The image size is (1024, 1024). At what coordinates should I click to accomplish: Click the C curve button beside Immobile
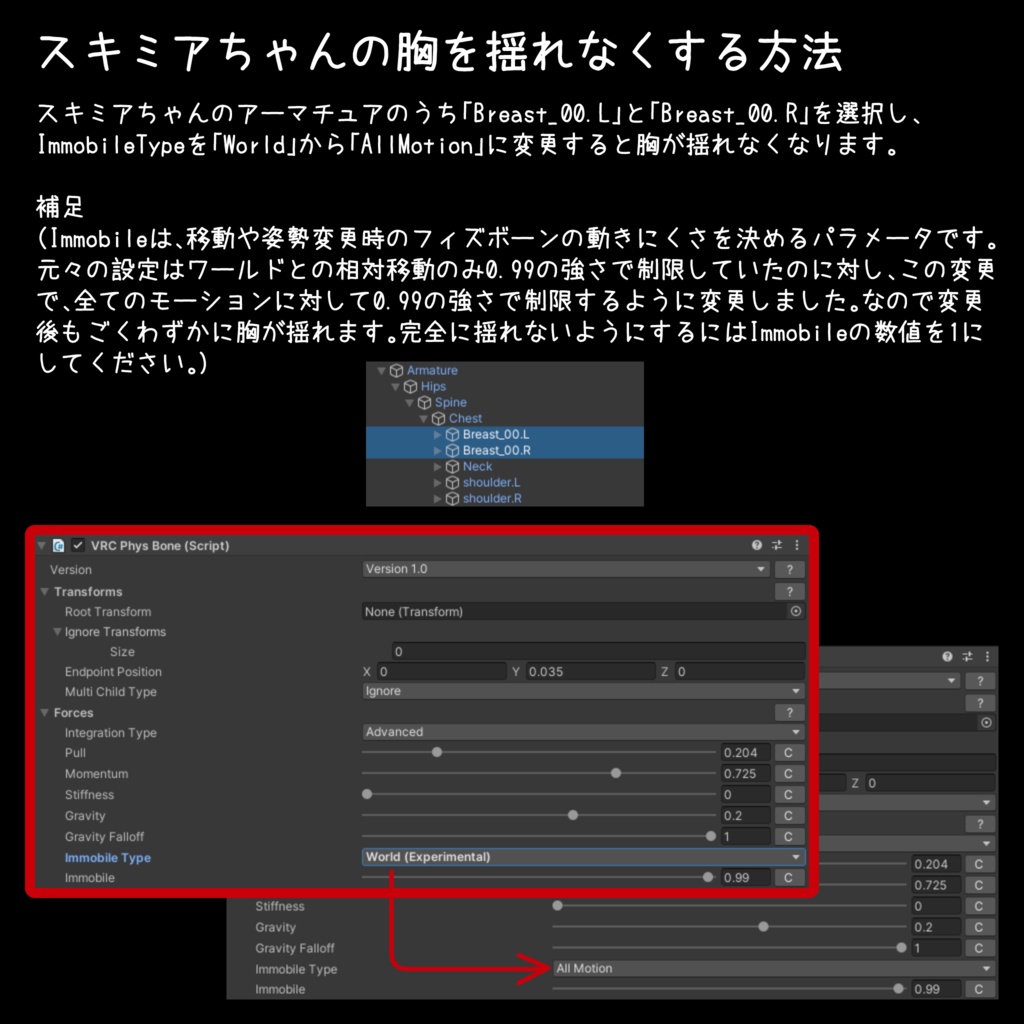pyautogui.click(x=788, y=877)
